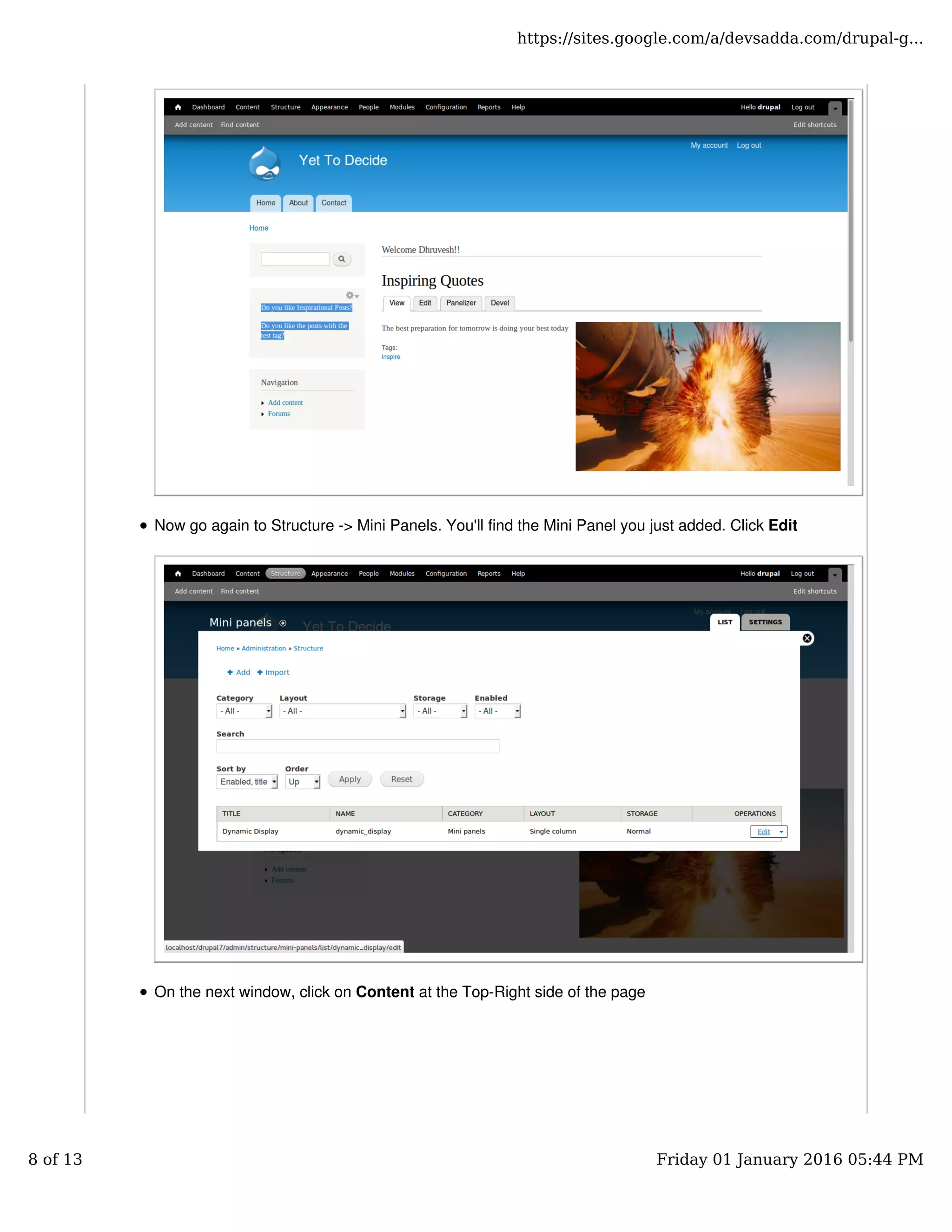Click the add-shortcut icon beside Mini panels
952x1232 pixels.
coord(283,623)
